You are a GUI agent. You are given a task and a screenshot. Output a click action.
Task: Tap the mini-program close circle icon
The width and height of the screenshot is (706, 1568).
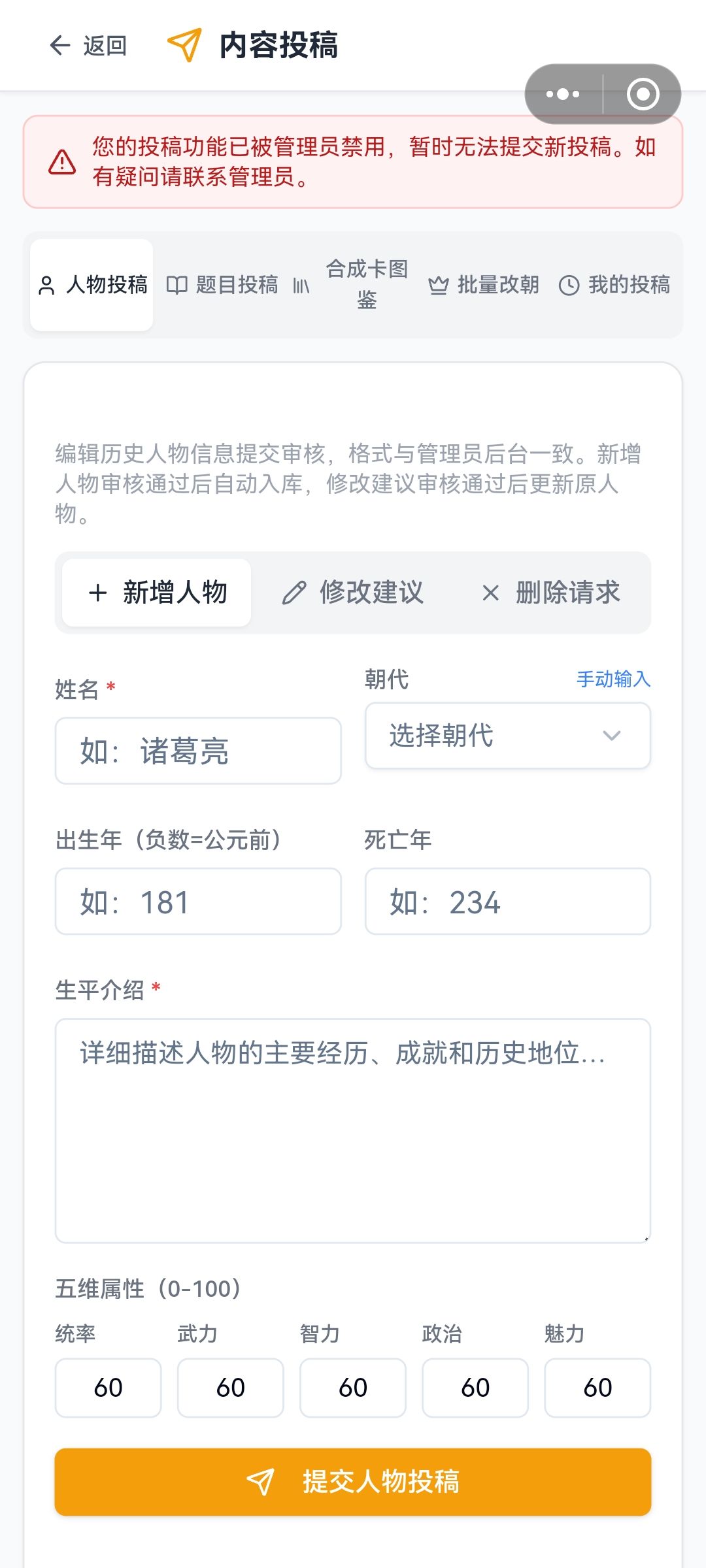tap(643, 94)
